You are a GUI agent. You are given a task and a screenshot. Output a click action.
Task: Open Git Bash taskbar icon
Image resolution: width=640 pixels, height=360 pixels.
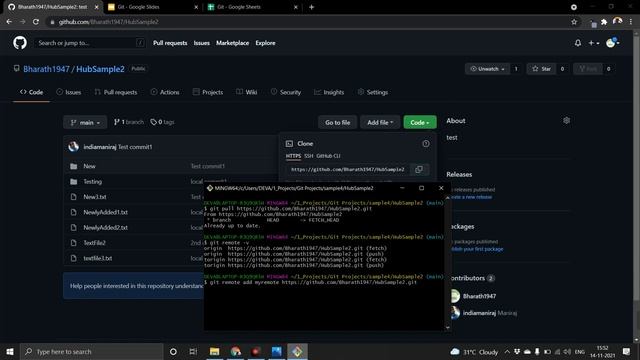297,351
